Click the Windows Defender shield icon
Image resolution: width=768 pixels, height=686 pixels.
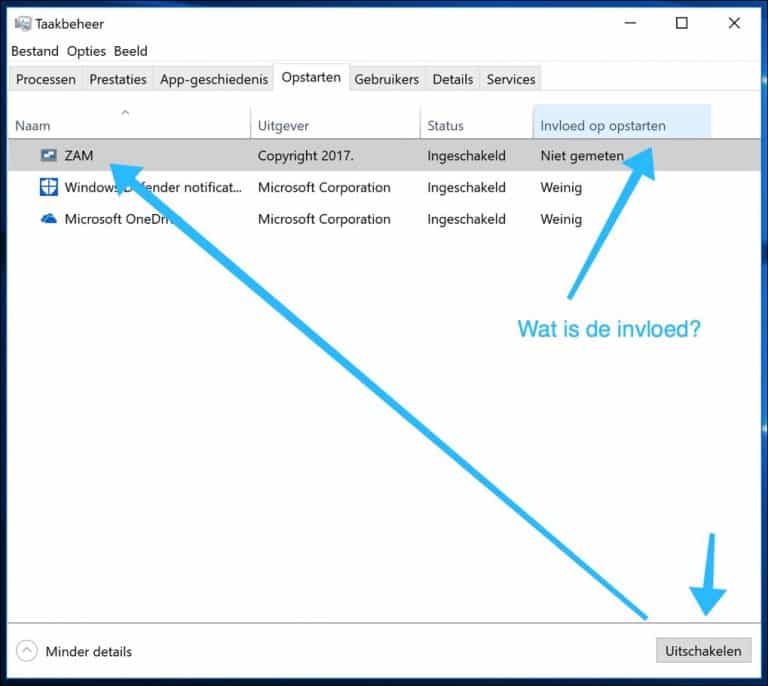coord(48,187)
